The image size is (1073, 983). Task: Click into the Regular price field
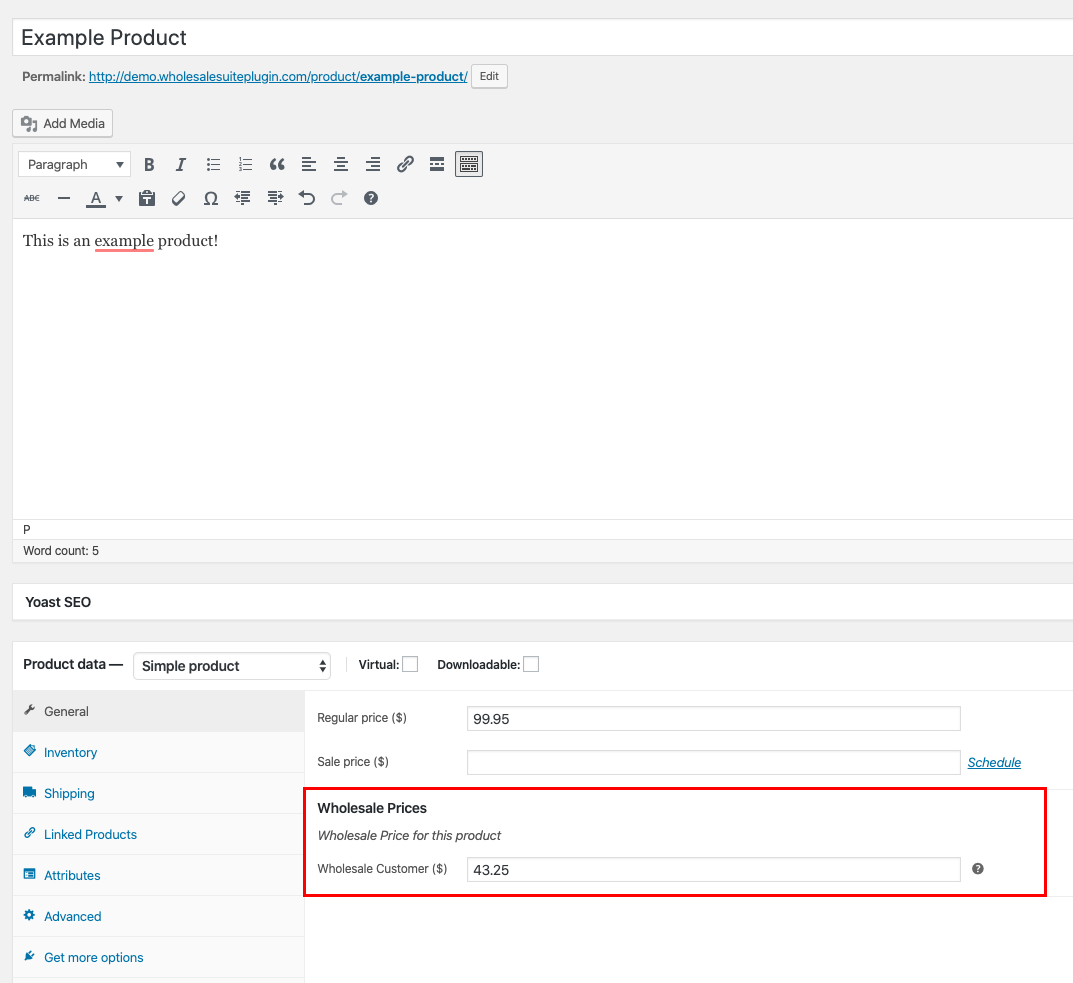tap(713, 719)
